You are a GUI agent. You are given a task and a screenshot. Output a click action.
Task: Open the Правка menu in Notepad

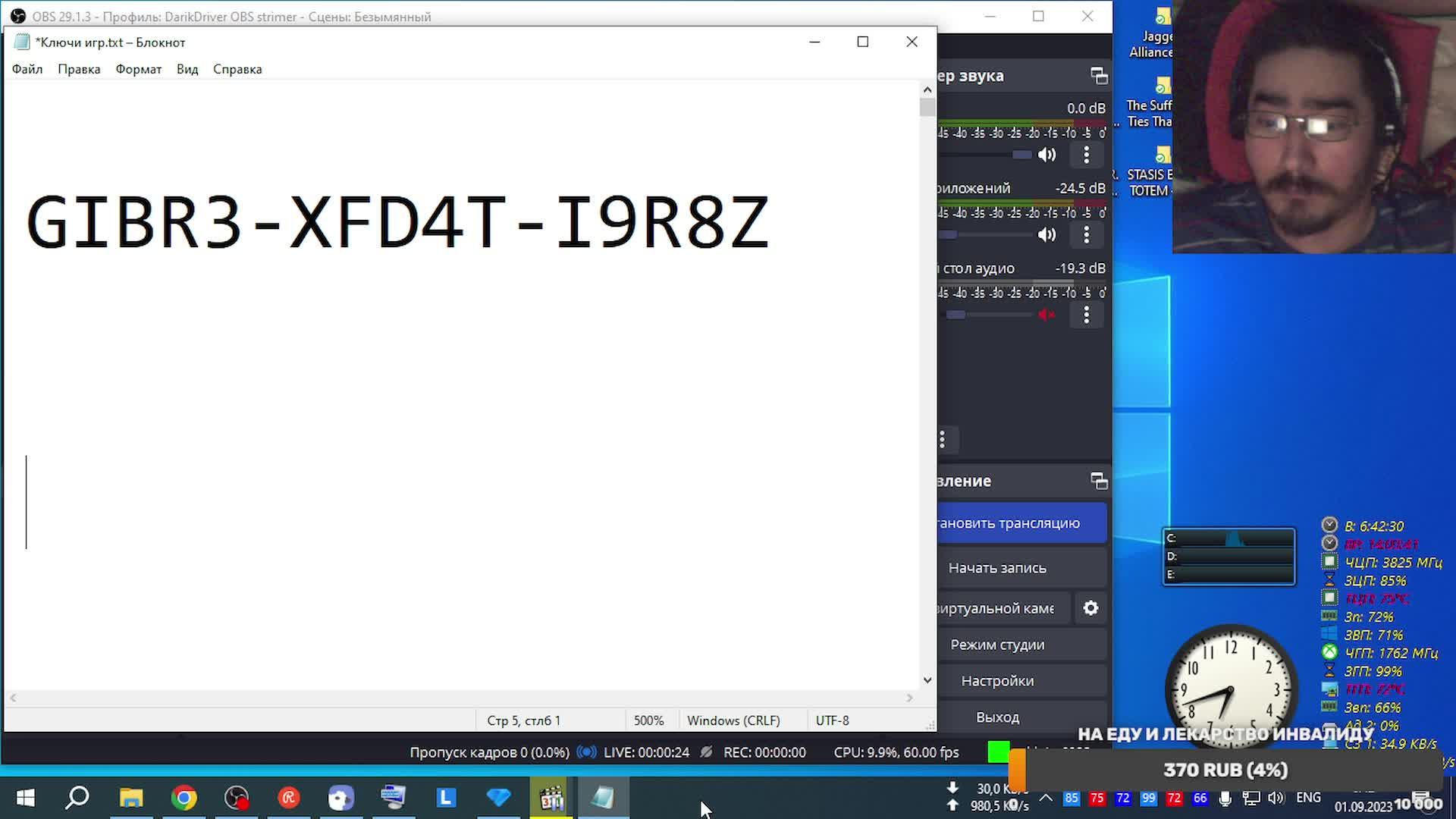tap(79, 69)
